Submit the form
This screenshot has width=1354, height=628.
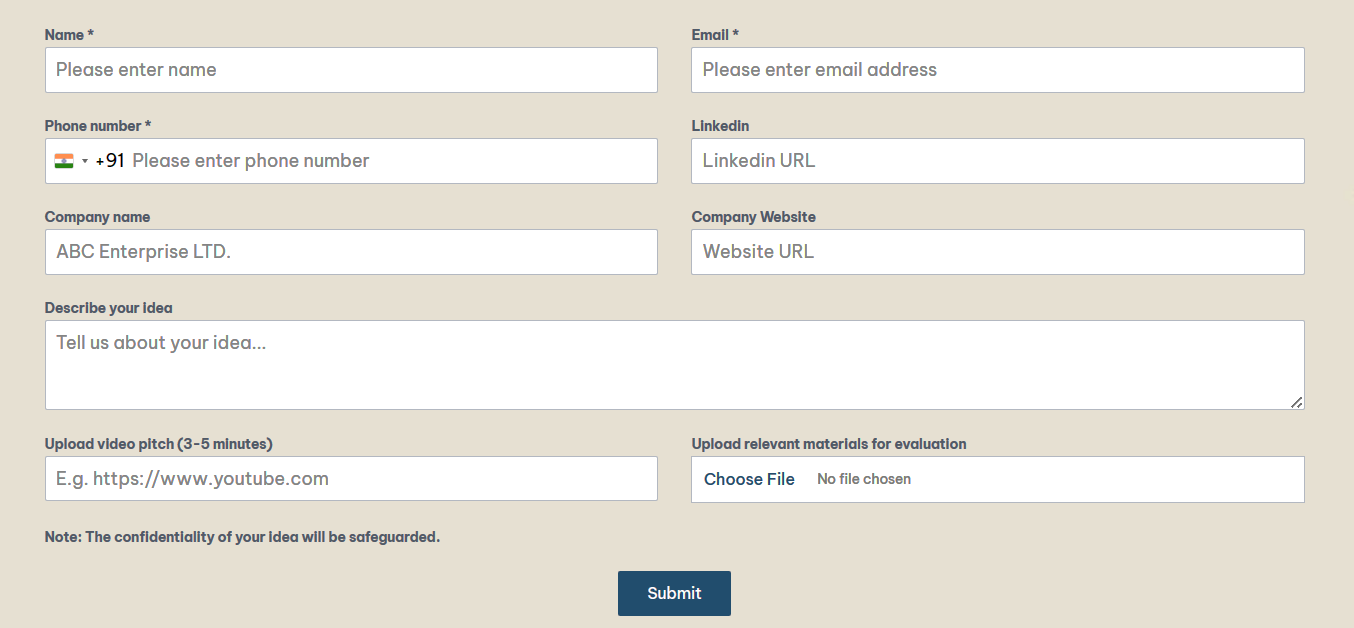pos(674,593)
